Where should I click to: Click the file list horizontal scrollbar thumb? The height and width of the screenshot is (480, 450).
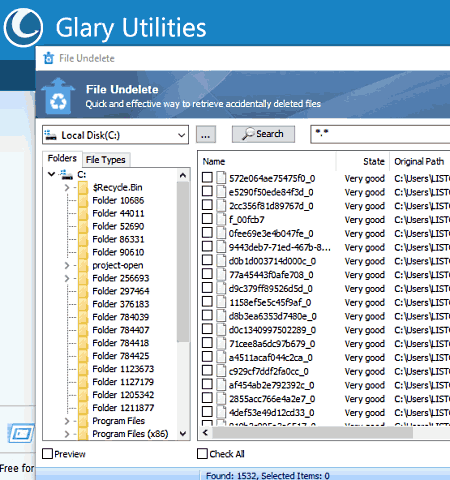[x=313, y=433]
